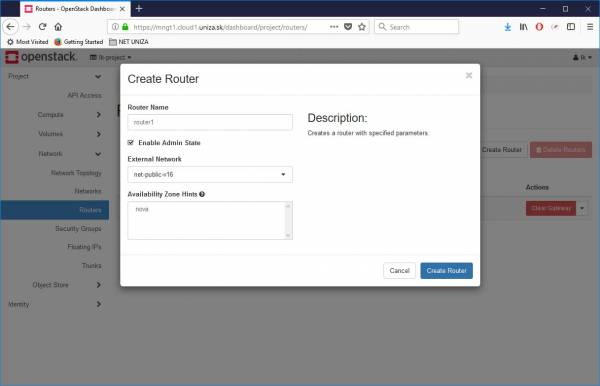600x386 pixels.
Task: Close the Create Router dialog with X
Action: click(x=469, y=75)
